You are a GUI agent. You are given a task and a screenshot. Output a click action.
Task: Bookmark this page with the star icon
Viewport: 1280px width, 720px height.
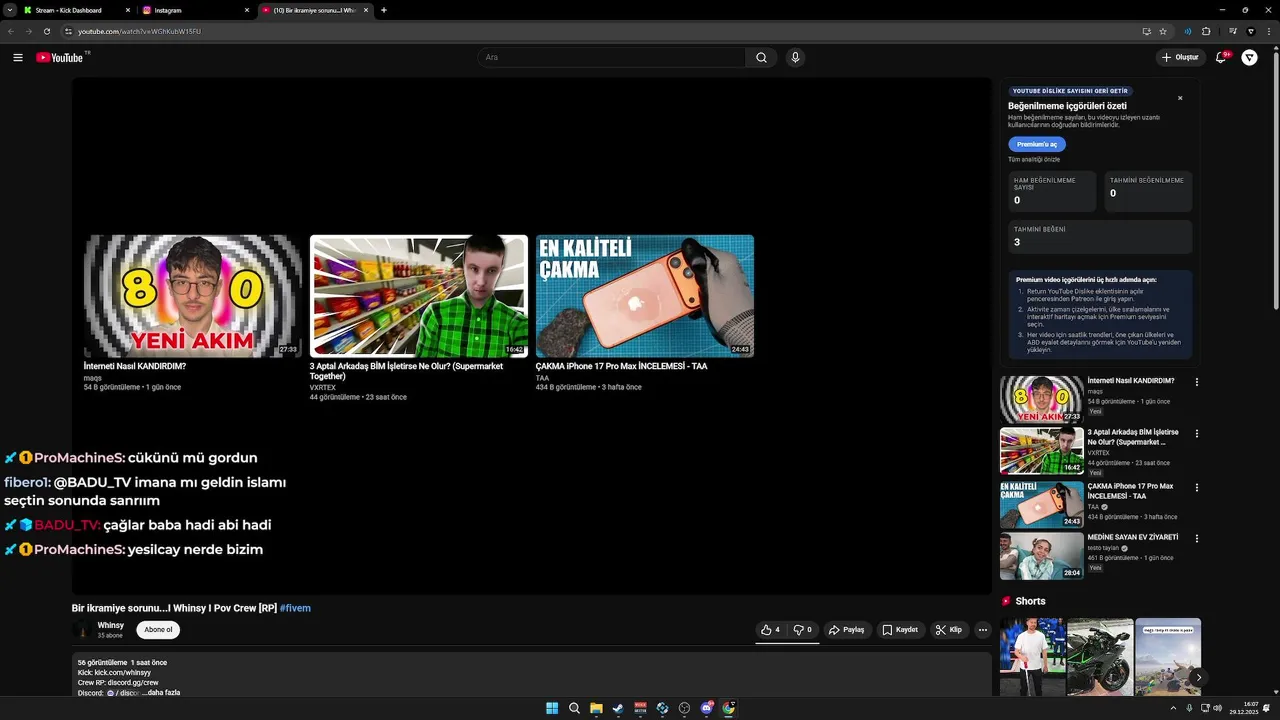[1163, 31]
